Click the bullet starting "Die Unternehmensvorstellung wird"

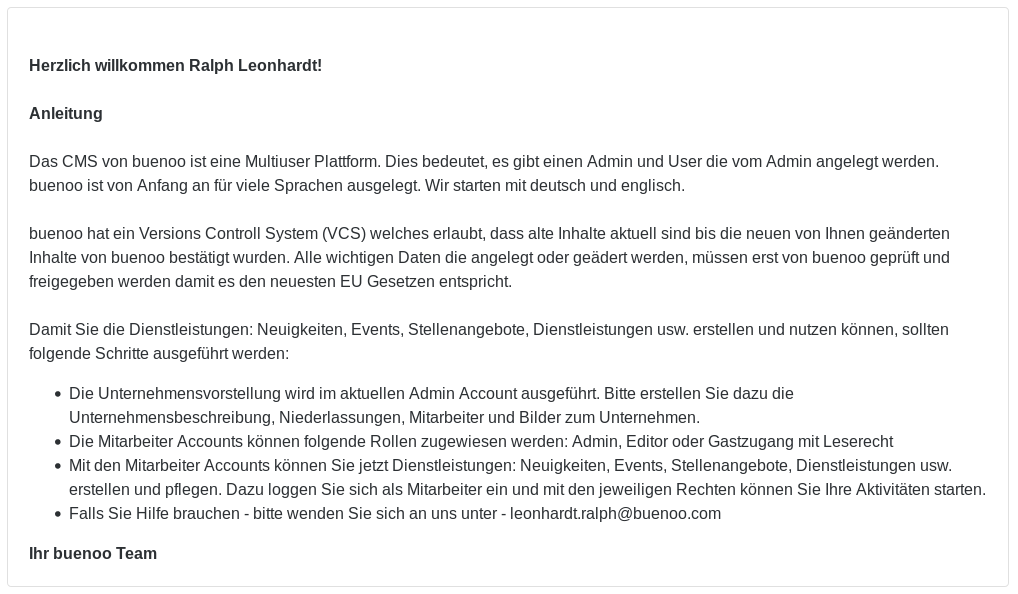pos(431,394)
